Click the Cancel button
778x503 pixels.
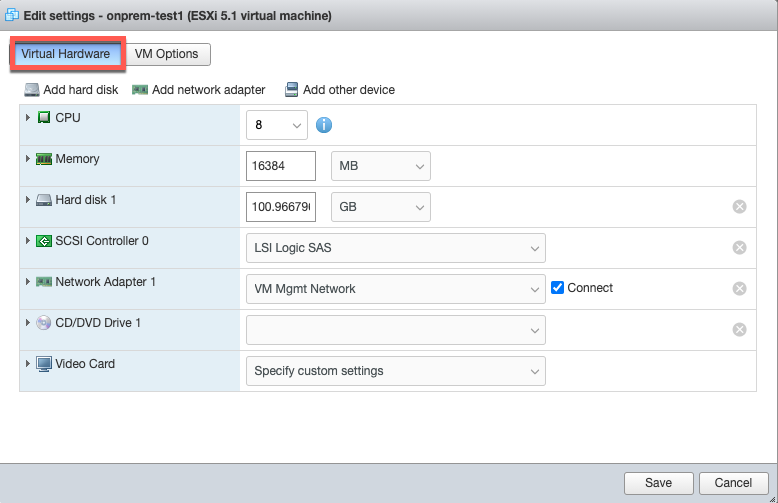click(733, 483)
